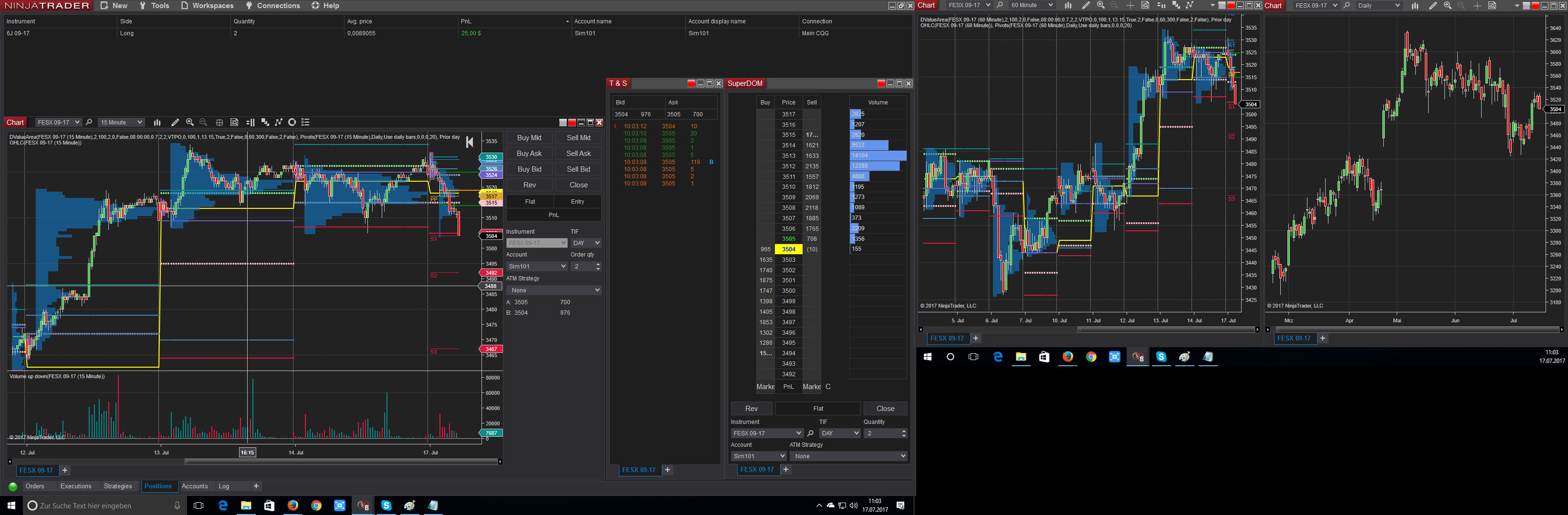1568x515 pixels.
Task: Toggle red link button in 15 Minute chart
Action: 572,122
